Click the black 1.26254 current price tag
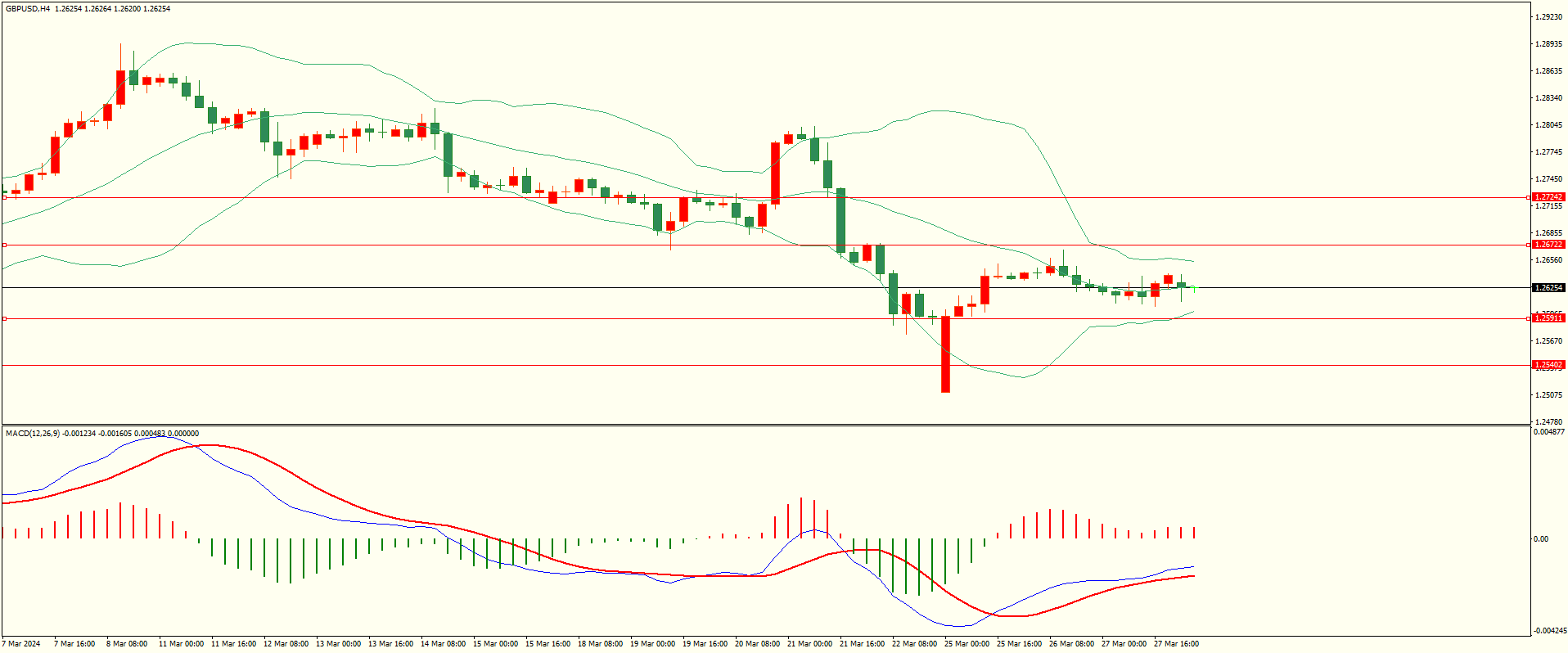The height and width of the screenshot is (653, 1568). [x=1548, y=288]
